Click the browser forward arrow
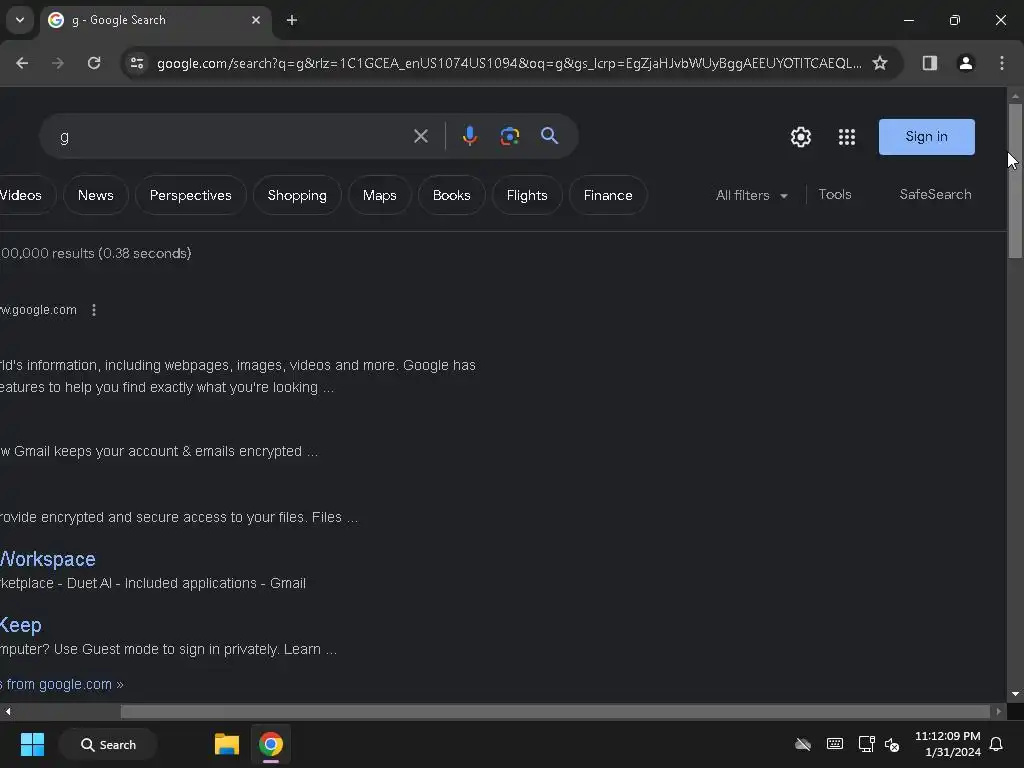The height and width of the screenshot is (768, 1024). pos(58,63)
